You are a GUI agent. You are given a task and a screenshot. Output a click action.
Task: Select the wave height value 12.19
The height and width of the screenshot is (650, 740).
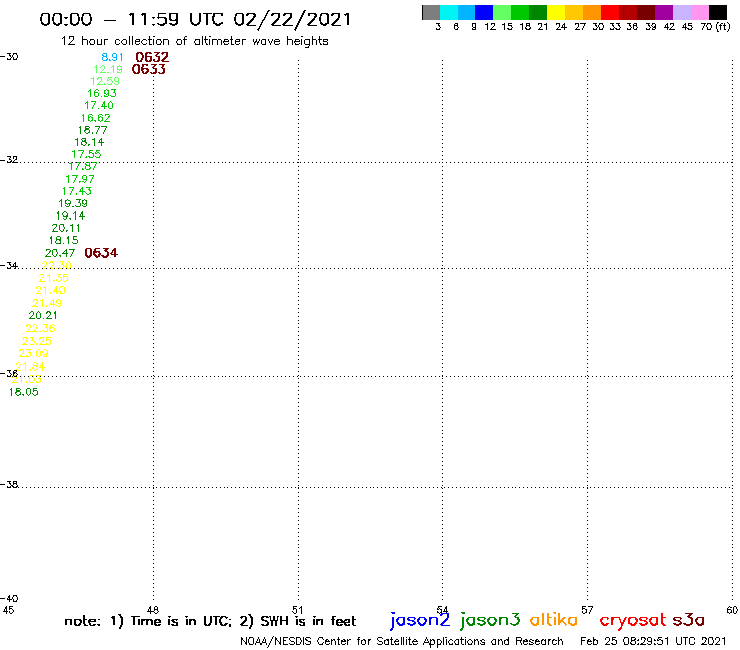pyautogui.click(x=108, y=69)
